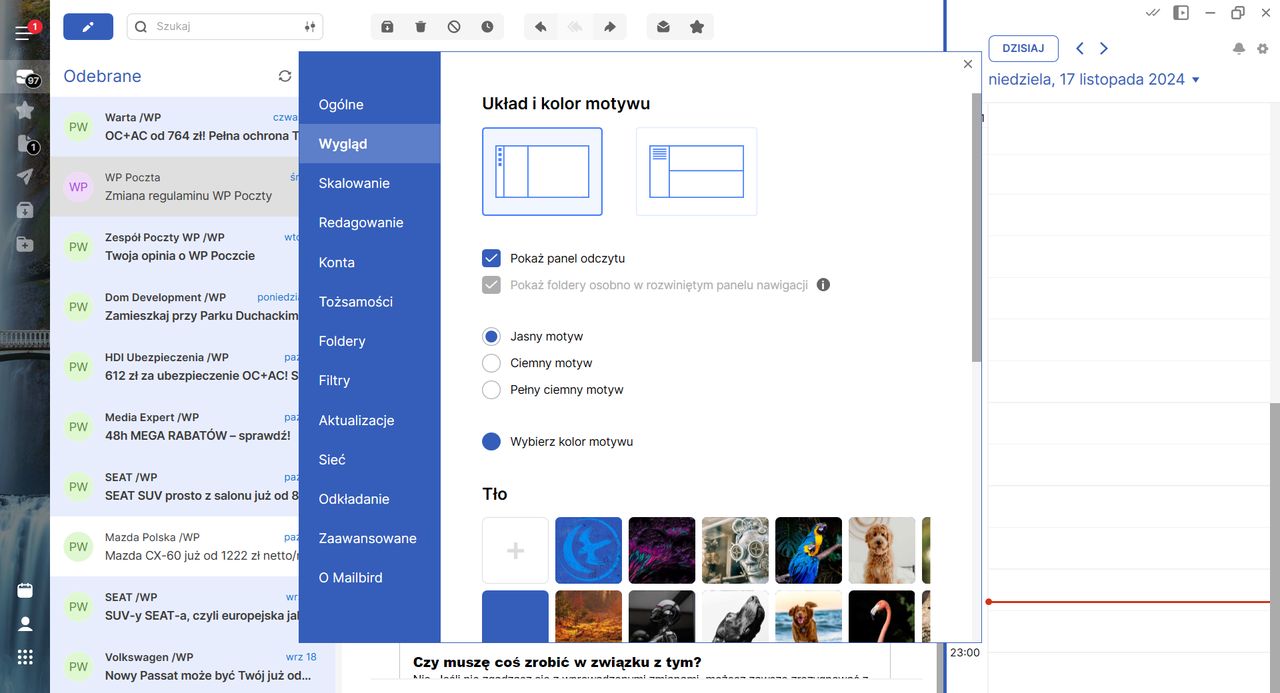
Task: Compose a new email with the pencil button
Action: click(88, 27)
